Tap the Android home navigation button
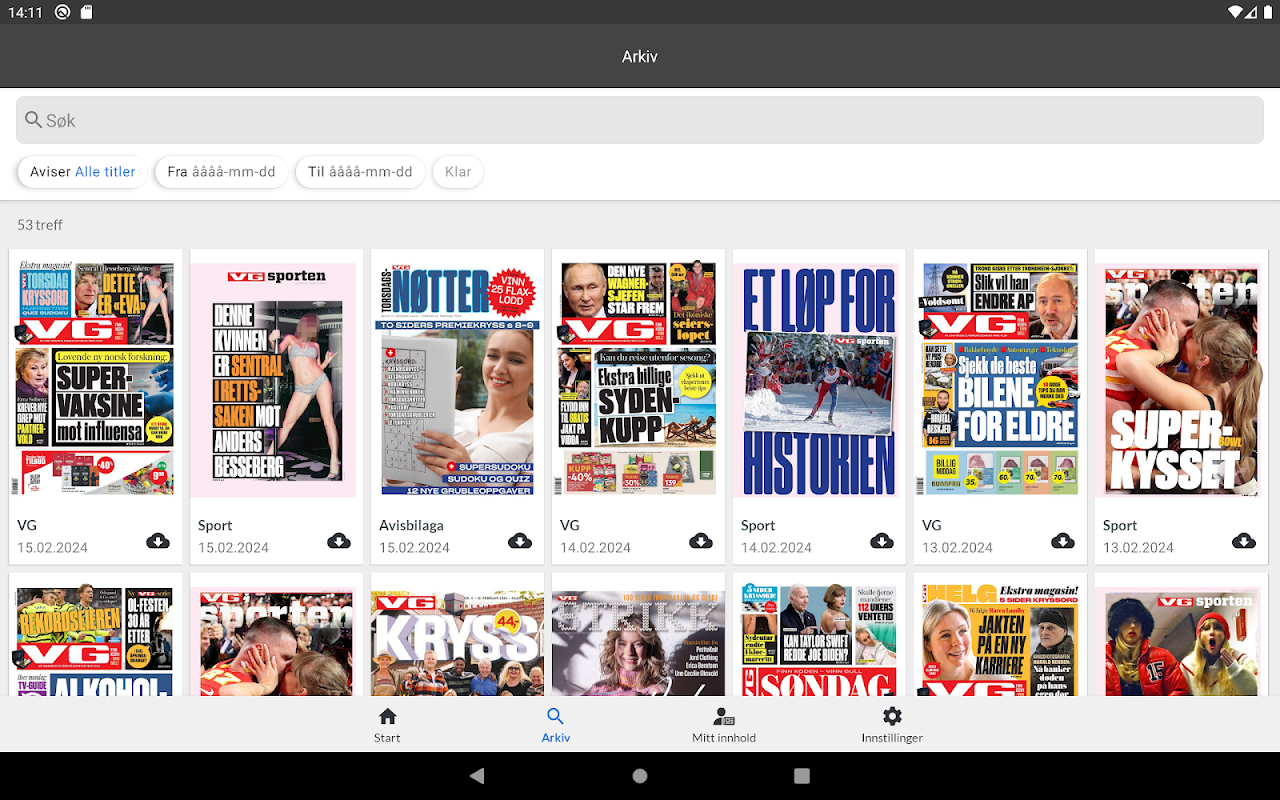This screenshot has height=800, width=1280. coord(640,776)
